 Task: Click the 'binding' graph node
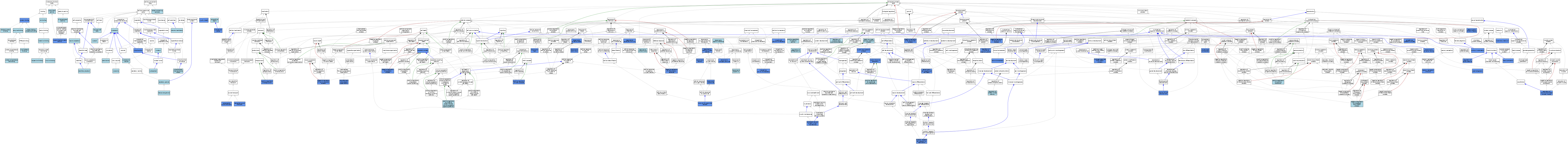tap(43, 12)
